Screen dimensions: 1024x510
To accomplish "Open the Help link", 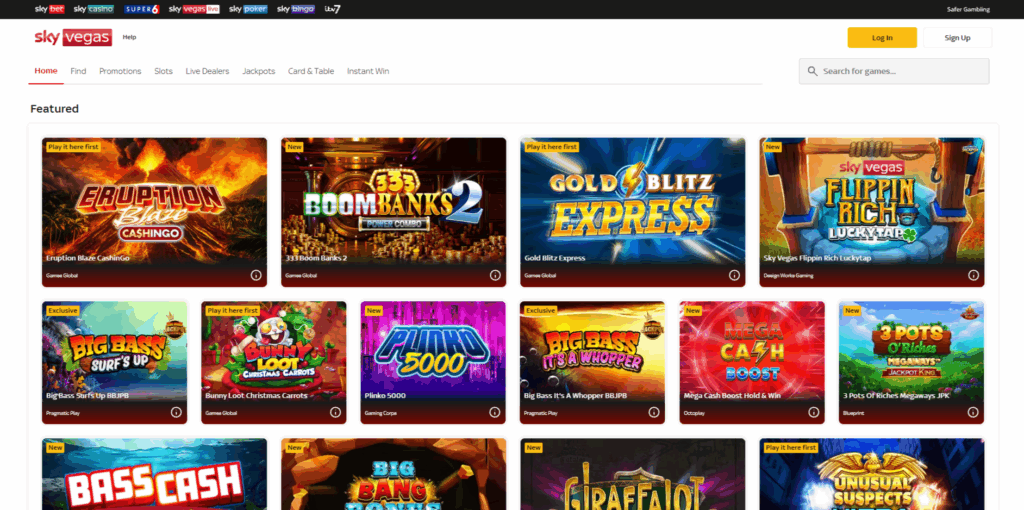I will point(129,37).
